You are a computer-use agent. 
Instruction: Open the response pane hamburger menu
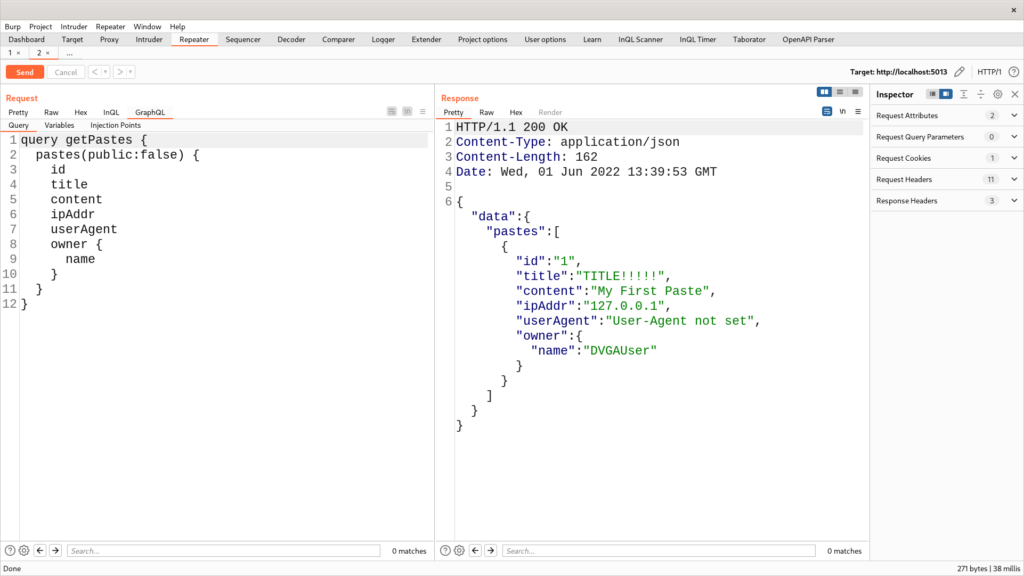[x=858, y=111]
